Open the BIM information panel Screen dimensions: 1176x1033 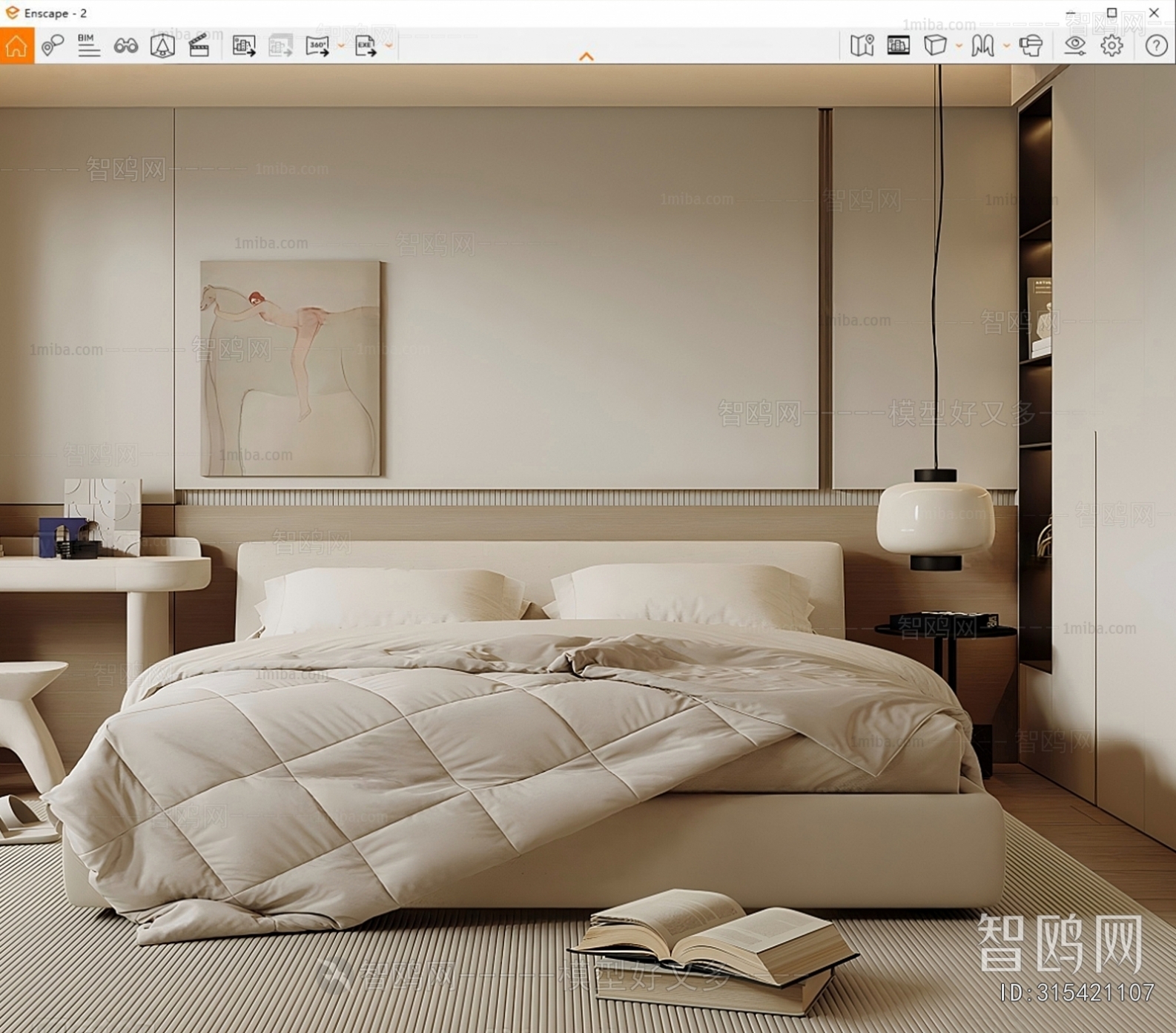[x=89, y=45]
